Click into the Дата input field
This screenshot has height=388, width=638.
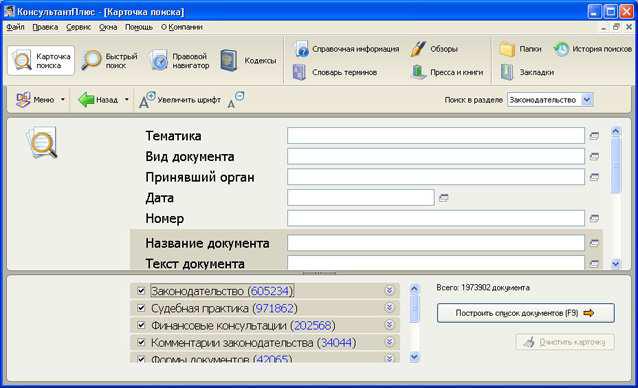361,198
